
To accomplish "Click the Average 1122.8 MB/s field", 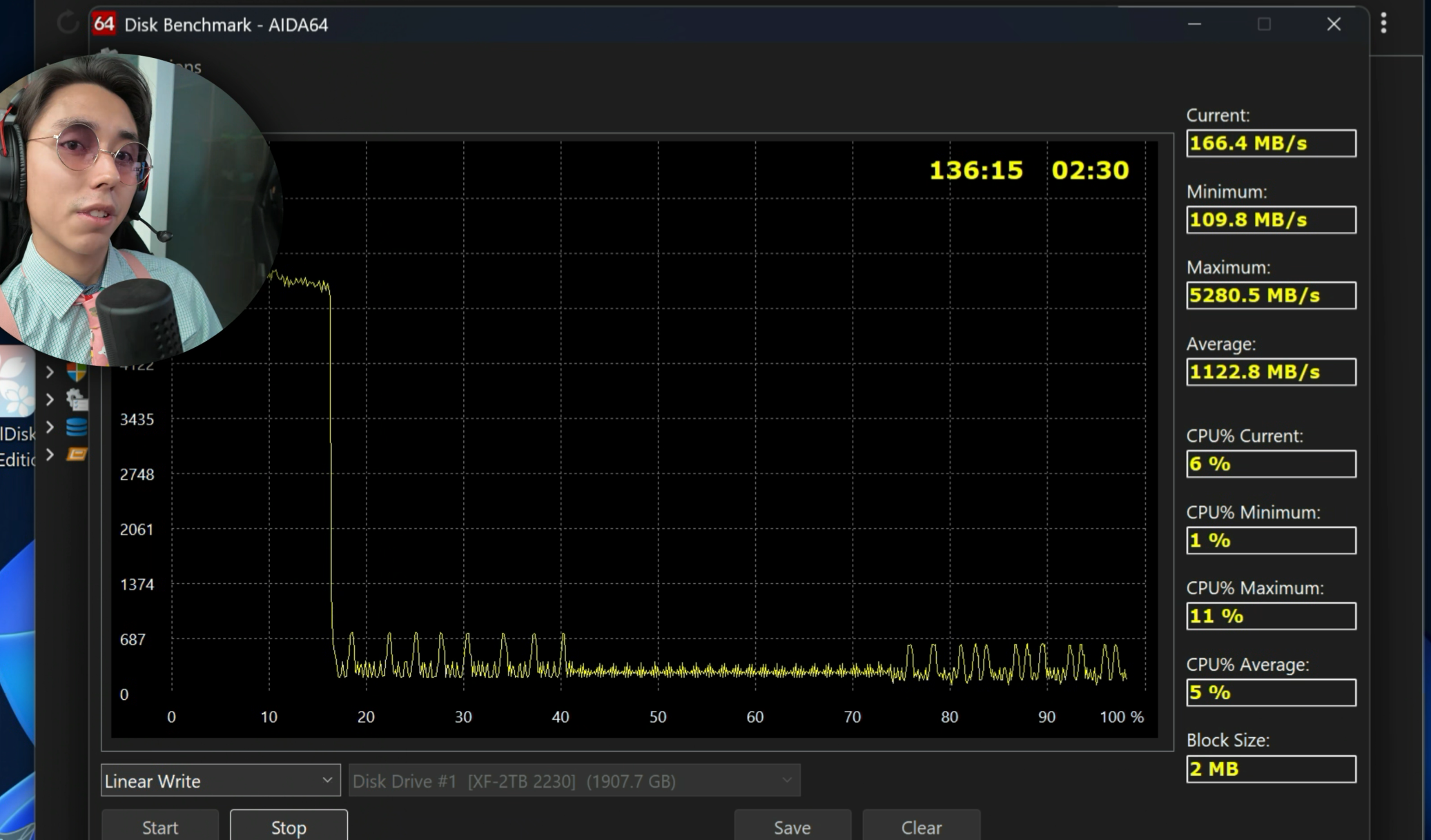I will tap(1270, 372).
